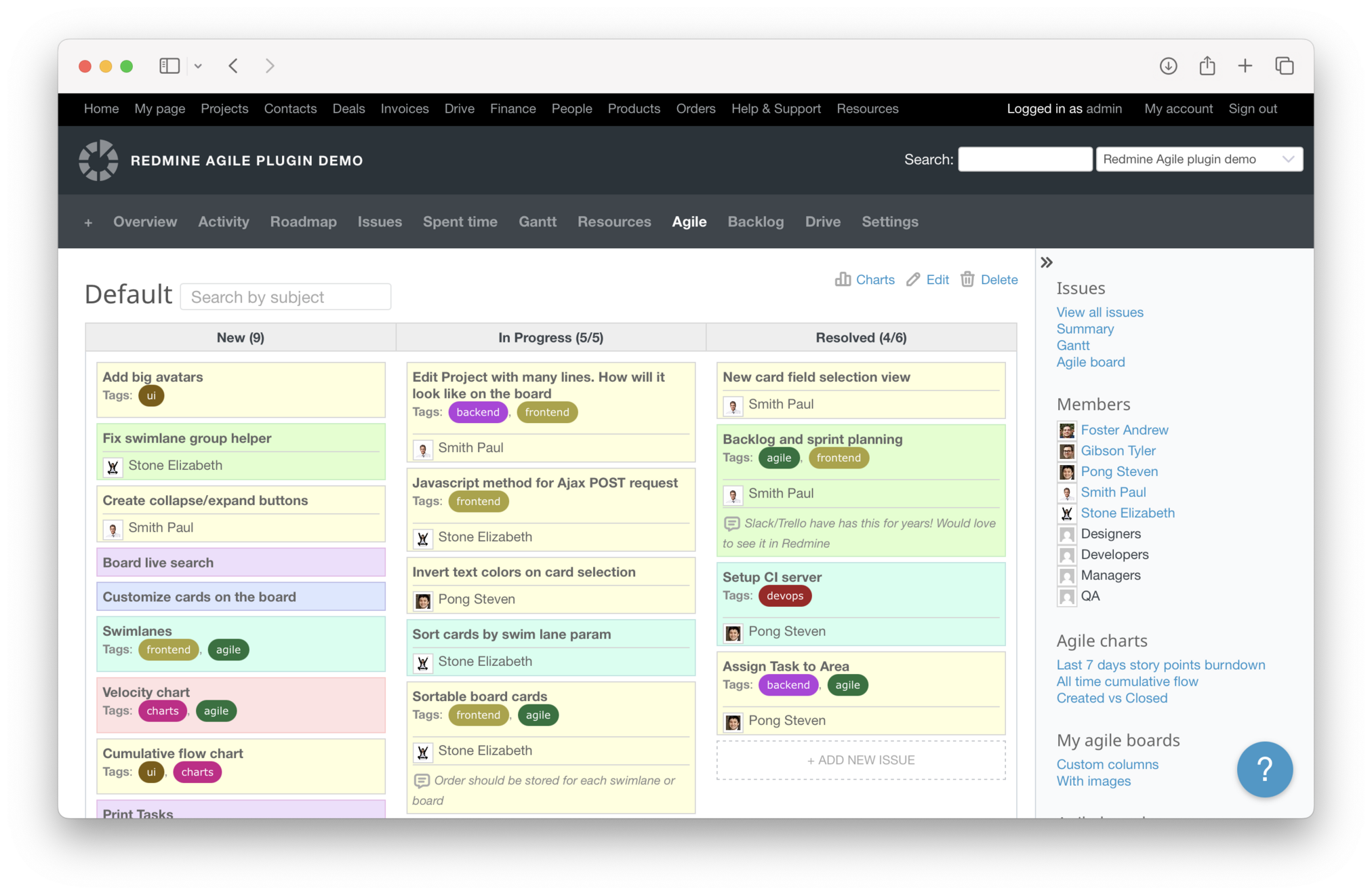Click the Search by subject field
The width and height of the screenshot is (1372, 895).
click(285, 297)
